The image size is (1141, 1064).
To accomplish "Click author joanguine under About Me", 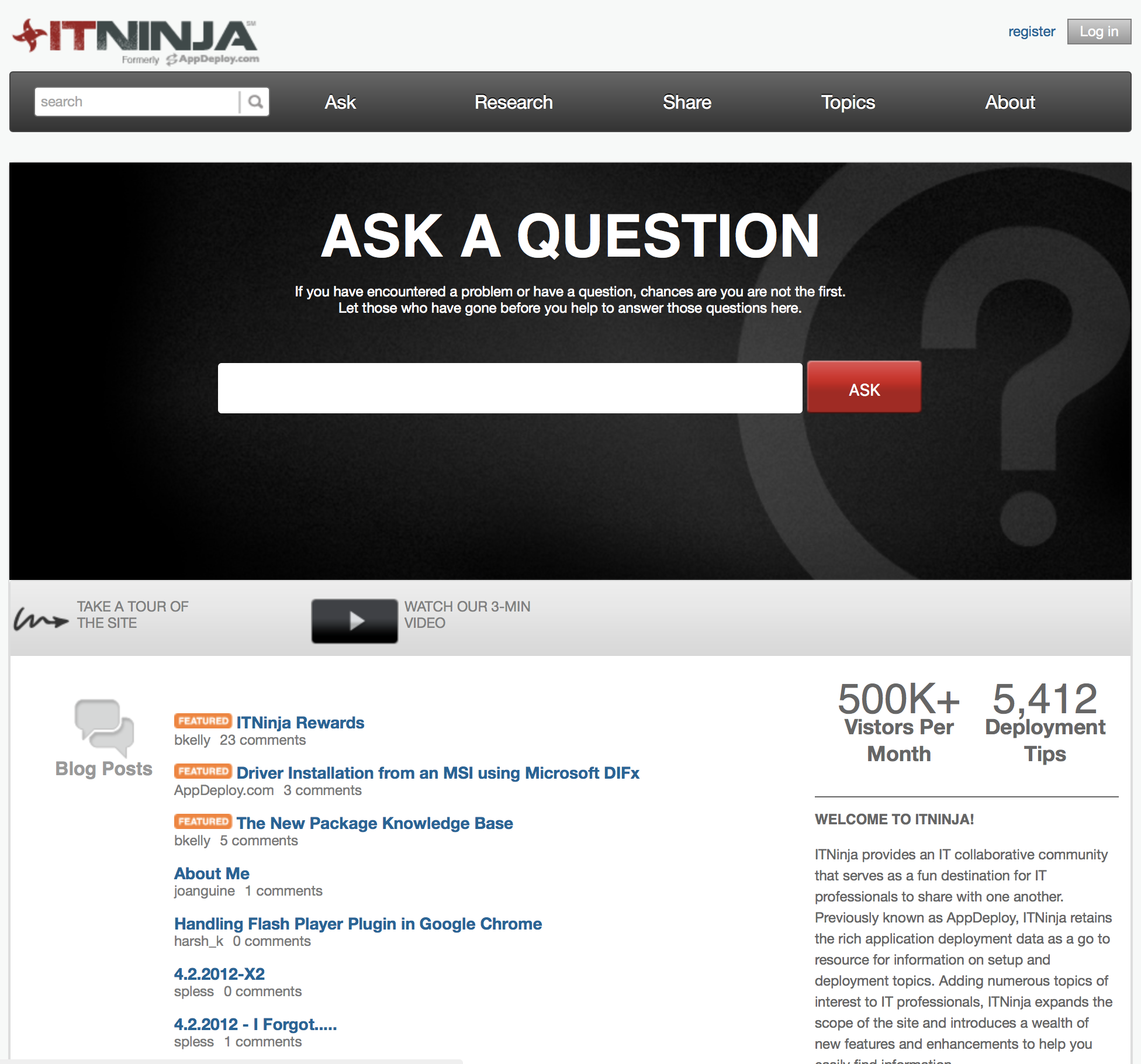I will [205, 891].
